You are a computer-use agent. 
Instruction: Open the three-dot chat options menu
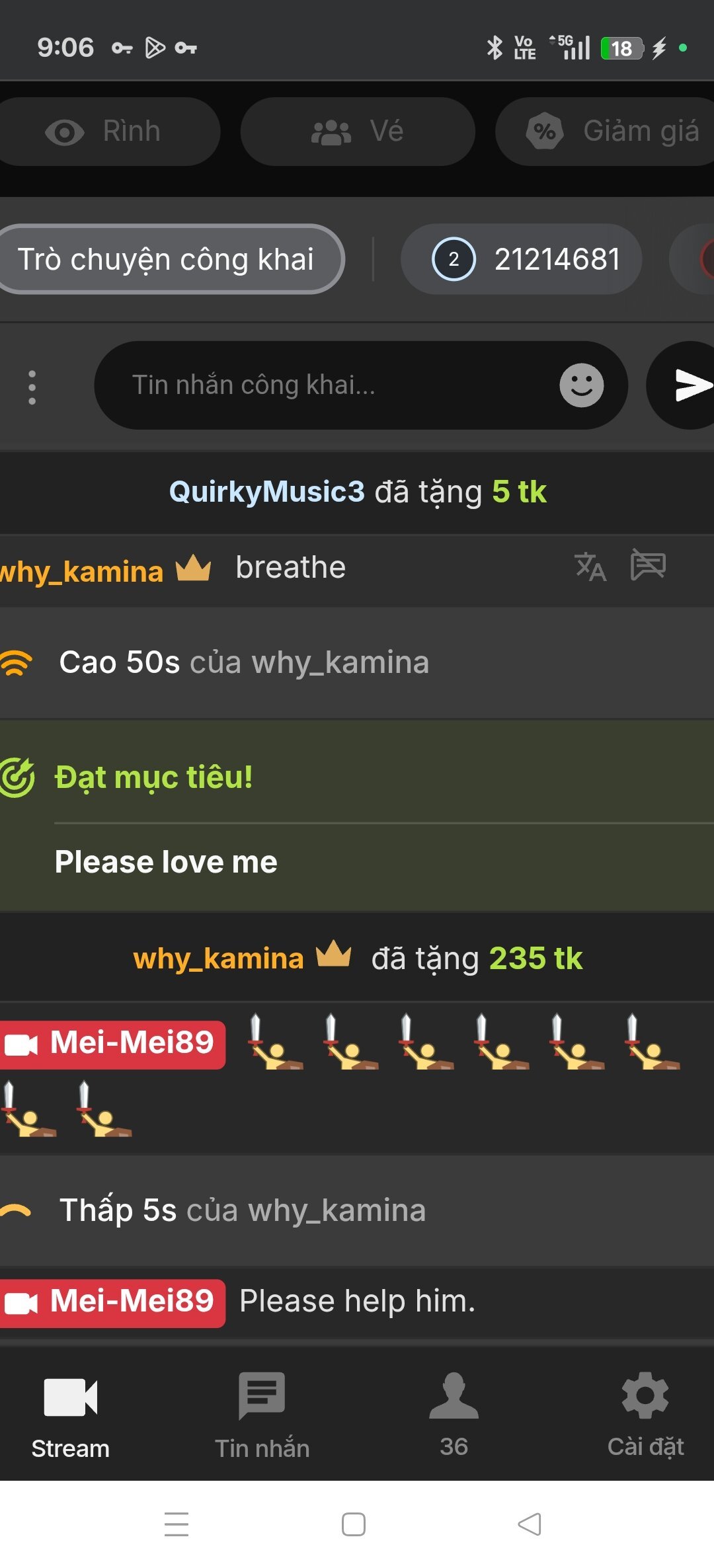point(32,387)
